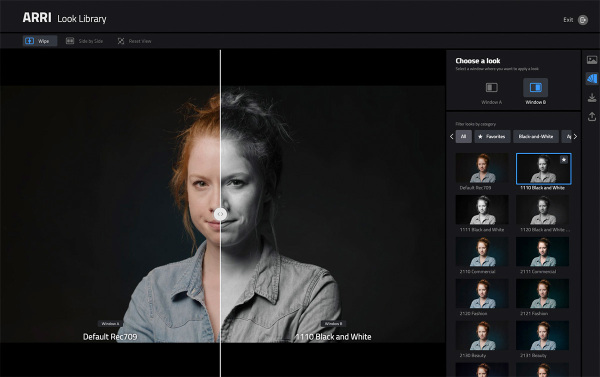Screen dimensions: 600x377
Task: Choose the 2130 Beauty look thumbnail
Action: click(482, 335)
